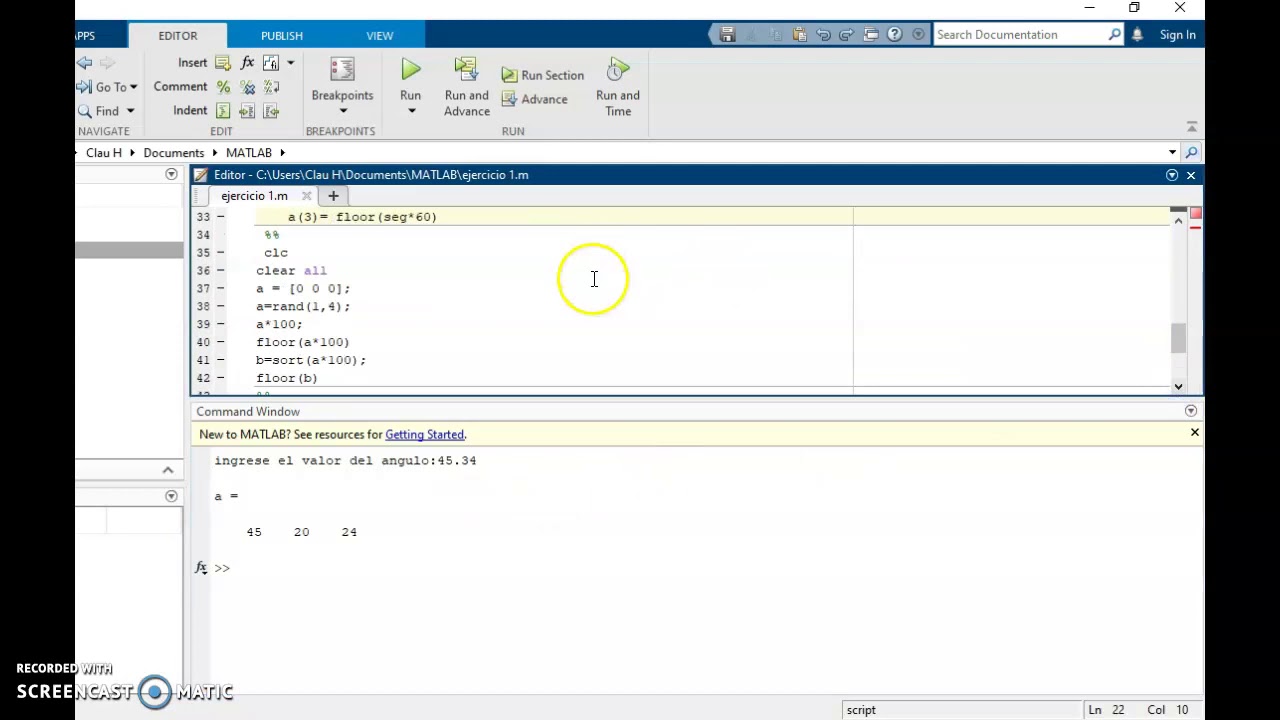Open the Breakpoints dropdown arrow
This screenshot has width=1280, height=720.
pos(342,111)
